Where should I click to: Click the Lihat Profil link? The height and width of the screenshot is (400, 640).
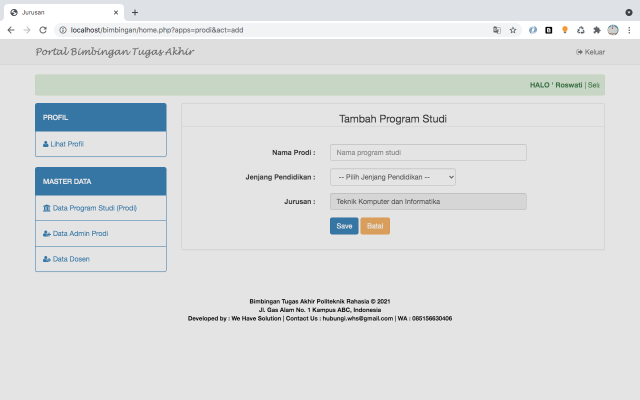click(x=67, y=144)
